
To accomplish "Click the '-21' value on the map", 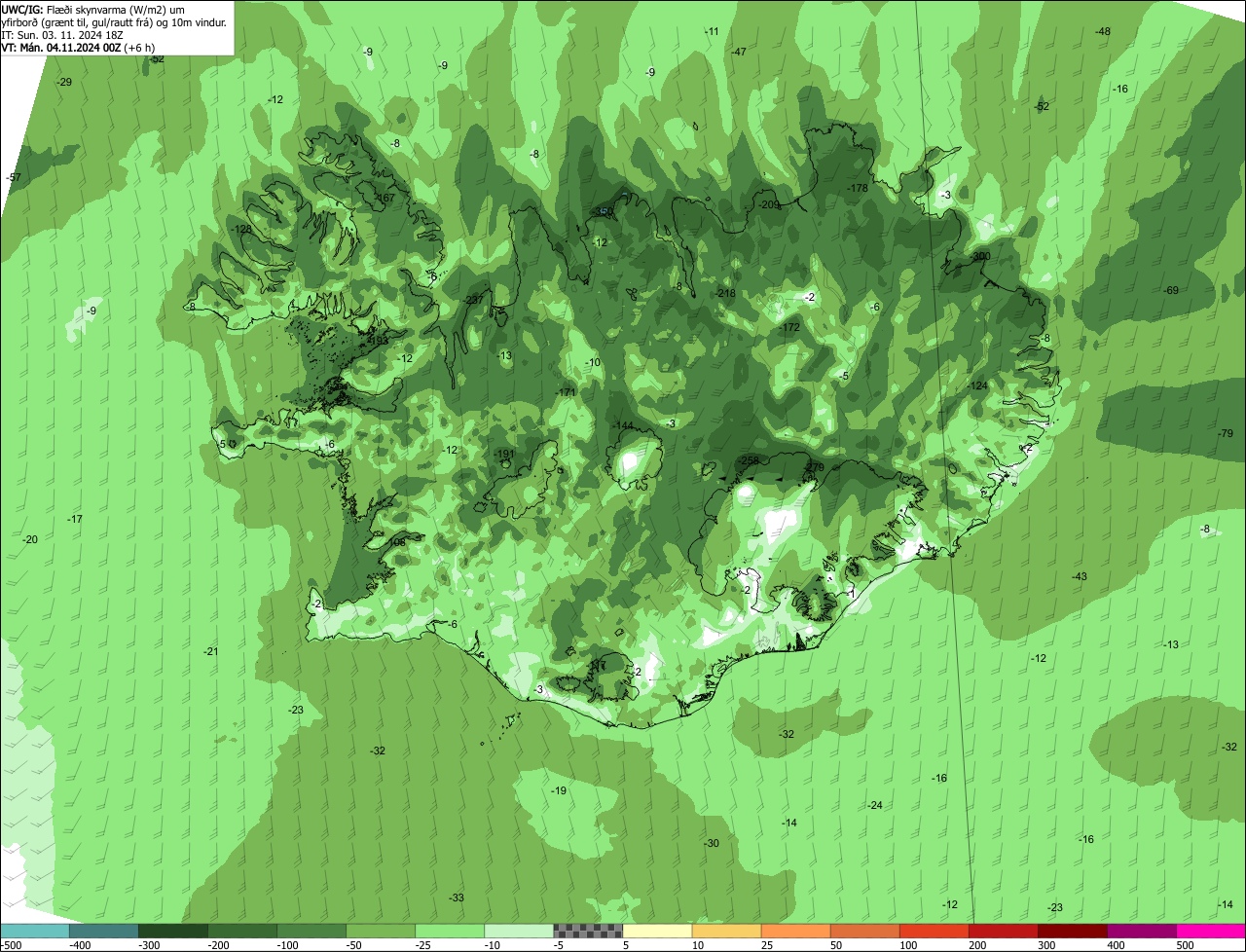I will 211,651.
